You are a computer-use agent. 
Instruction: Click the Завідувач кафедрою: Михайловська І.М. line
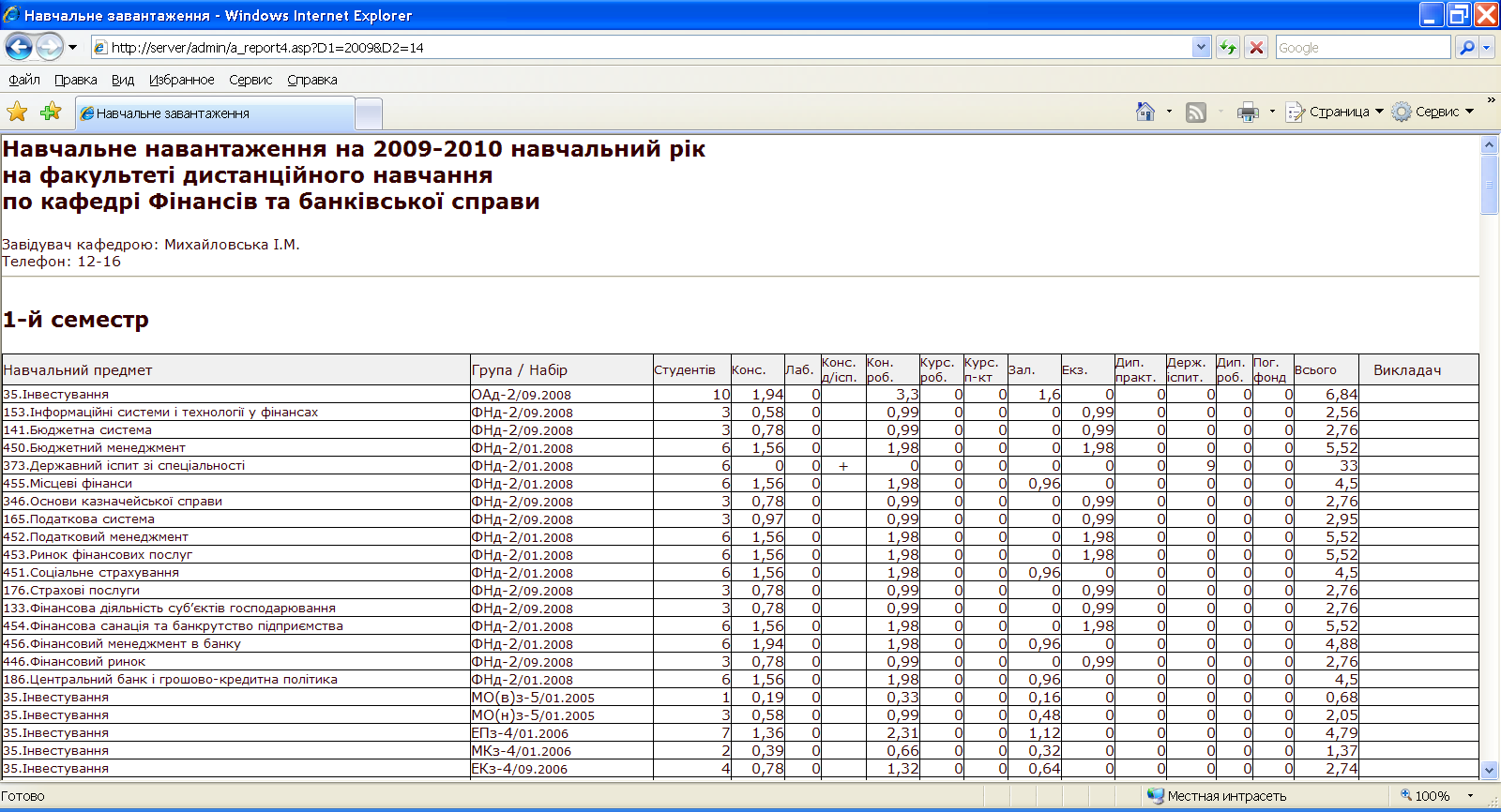click(x=150, y=244)
